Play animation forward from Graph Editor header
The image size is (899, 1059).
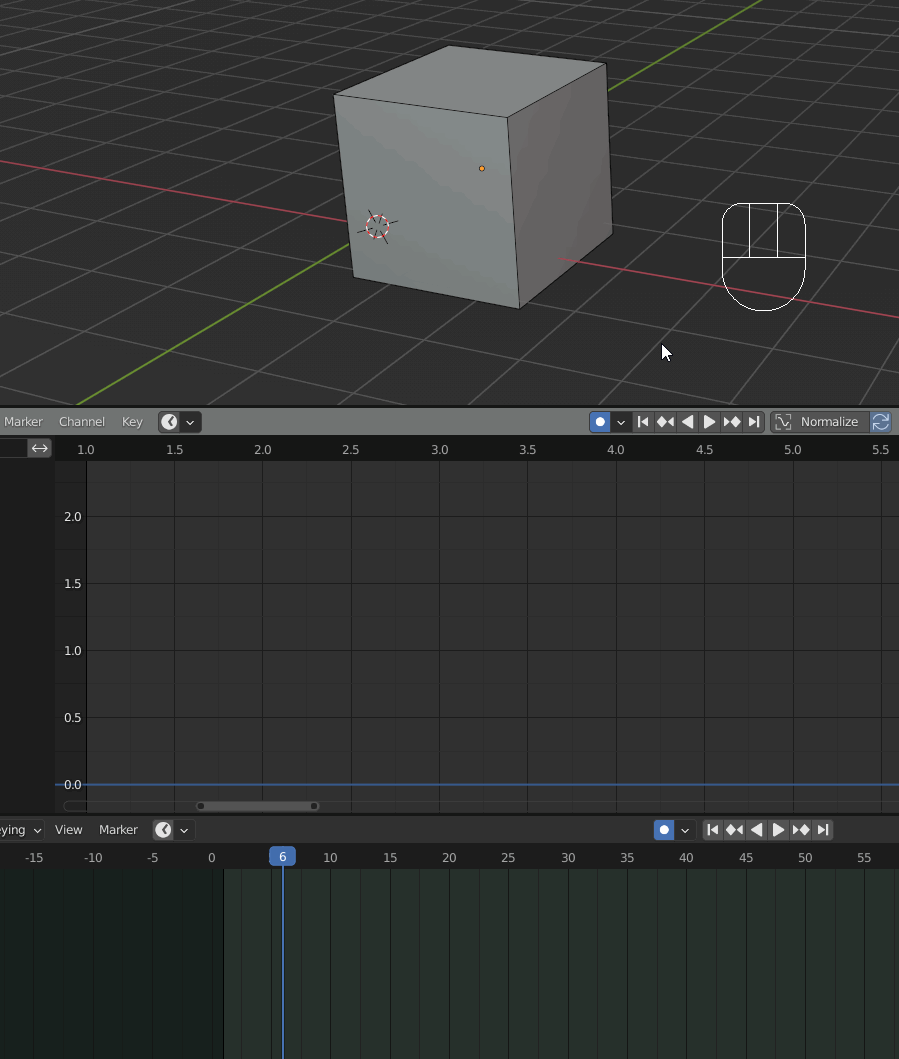tap(710, 421)
